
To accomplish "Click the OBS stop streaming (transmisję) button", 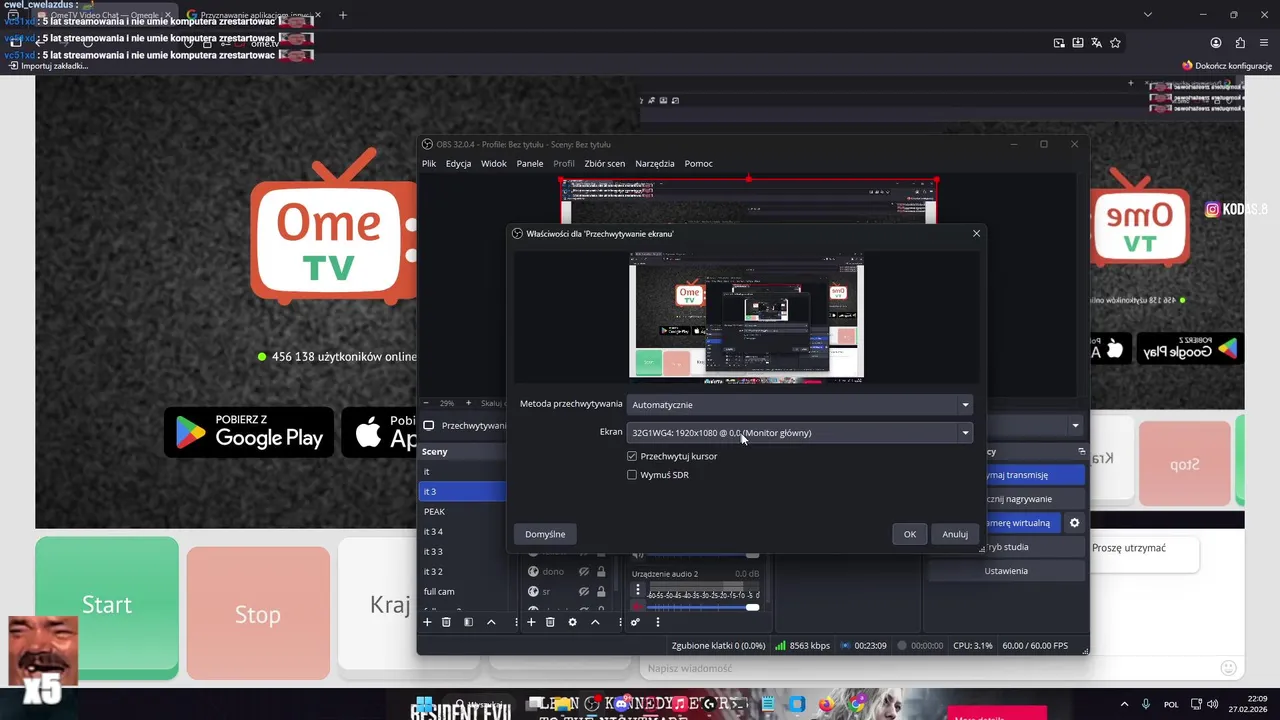I will coord(1036,475).
